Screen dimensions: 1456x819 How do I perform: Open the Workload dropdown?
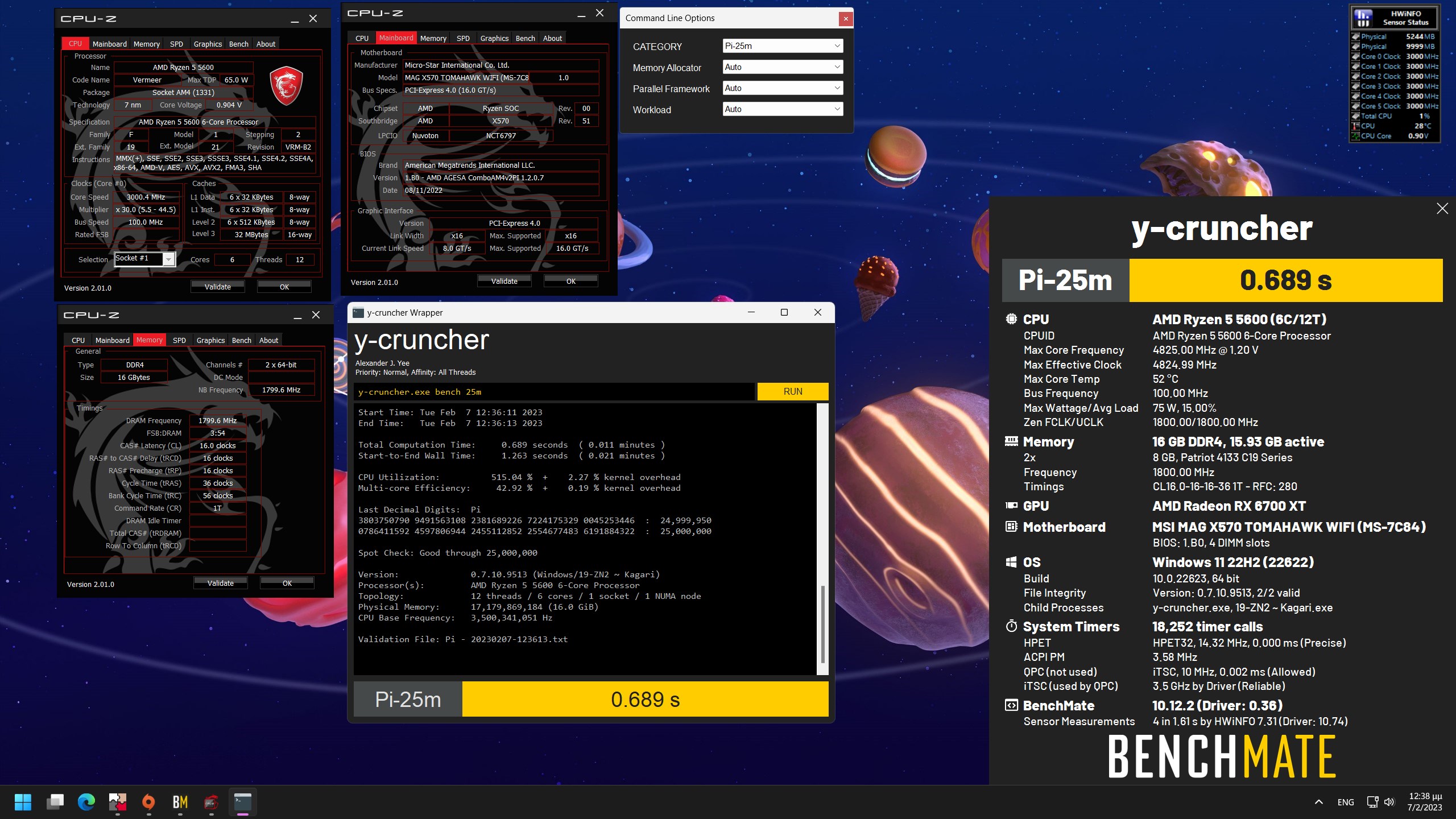click(783, 109)
